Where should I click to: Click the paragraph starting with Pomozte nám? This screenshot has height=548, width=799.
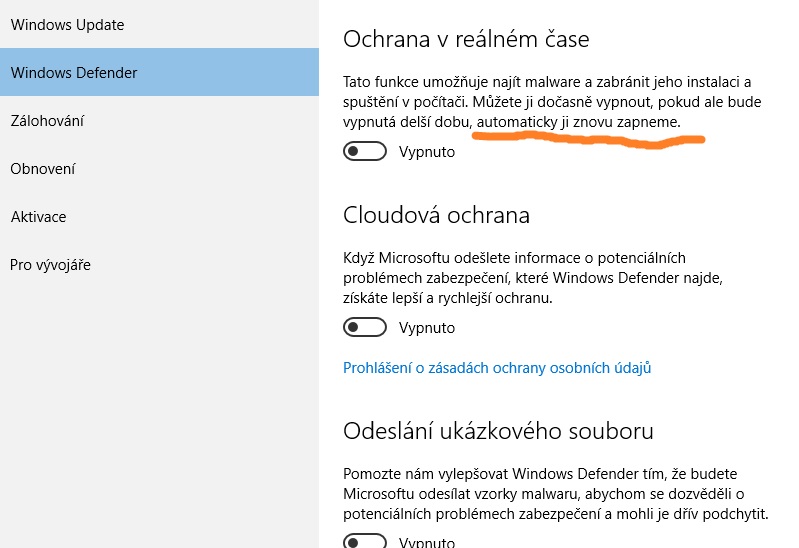tap(555, 494)
